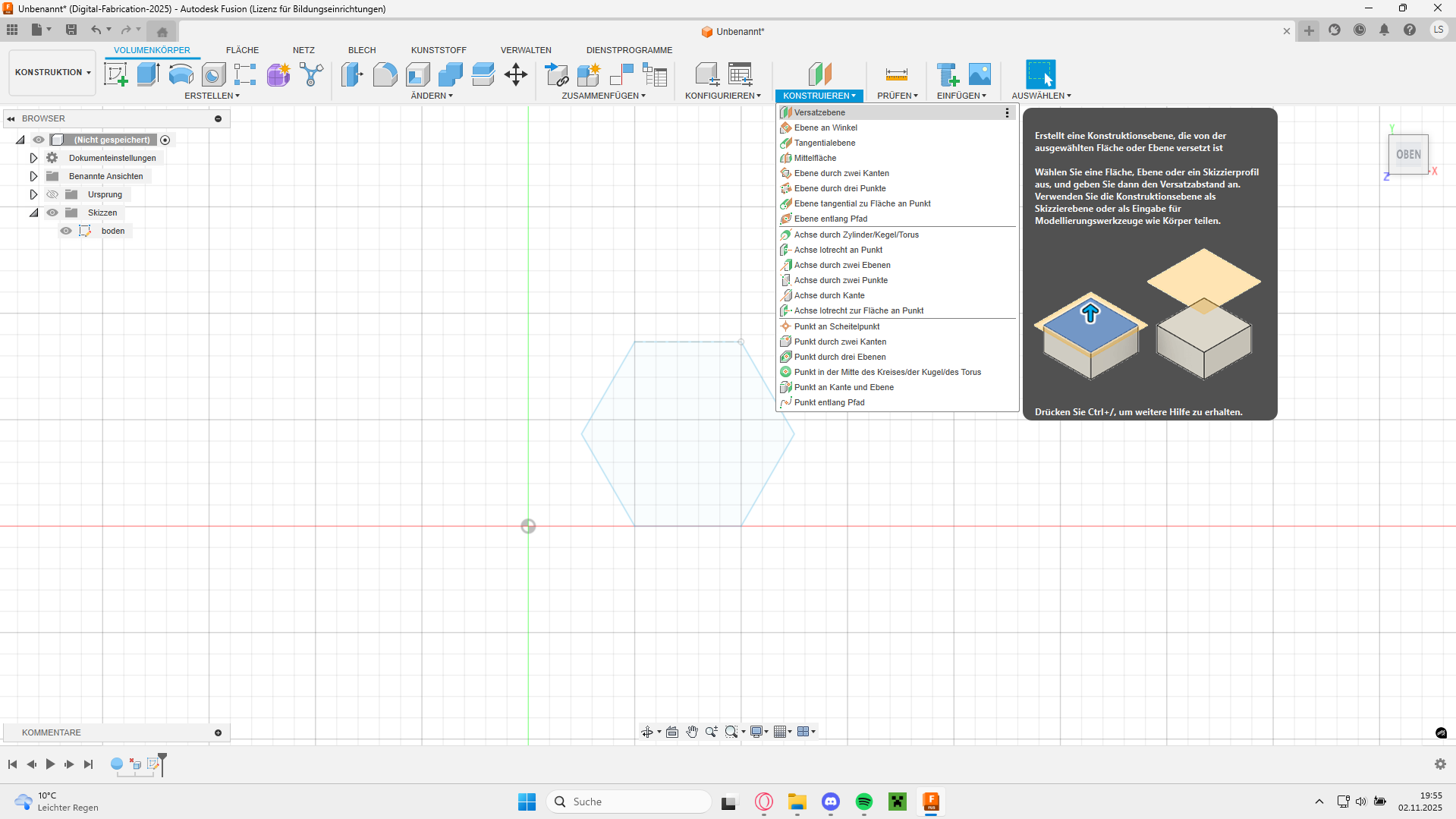The image size is (1456, 819).
Task: Switch to the BLECH tab
Action: click(x=362, y=50)
